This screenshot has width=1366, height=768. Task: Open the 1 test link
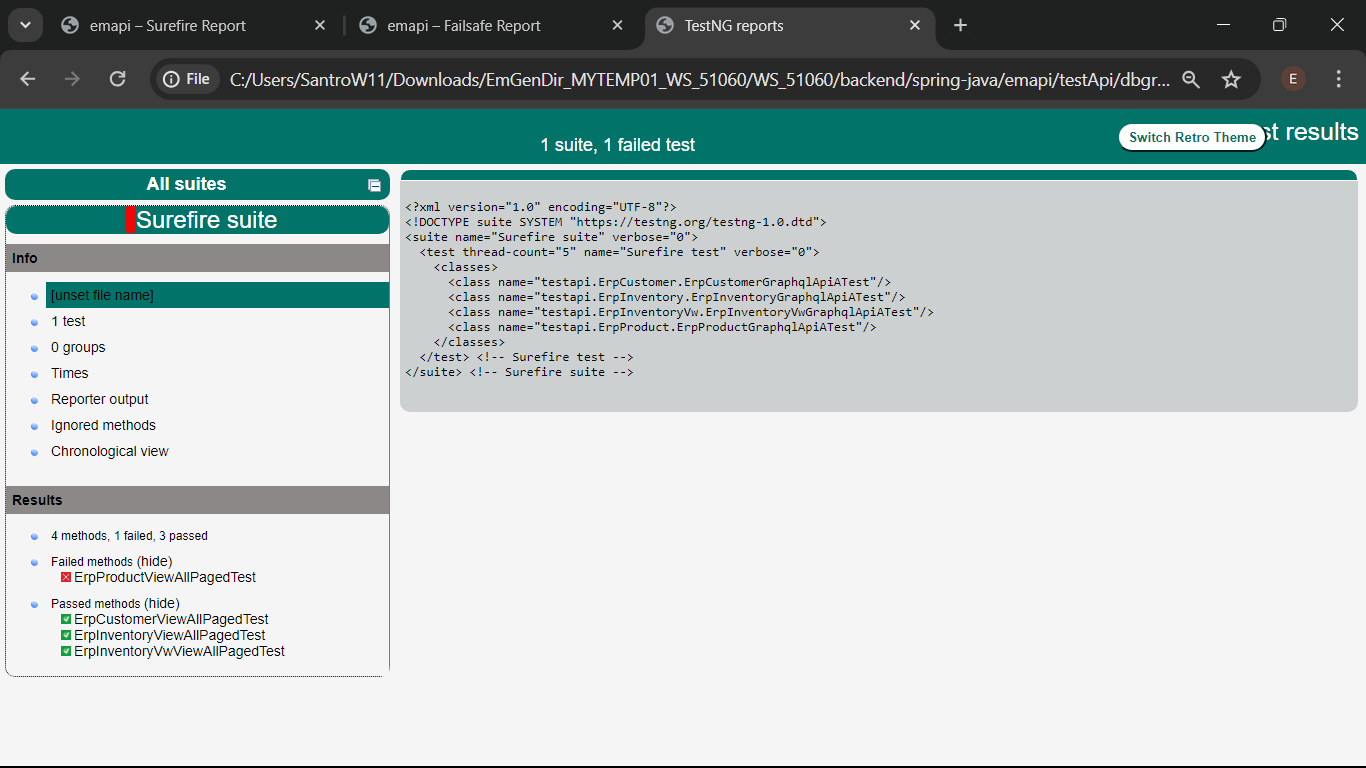click(x=68, y=321)
